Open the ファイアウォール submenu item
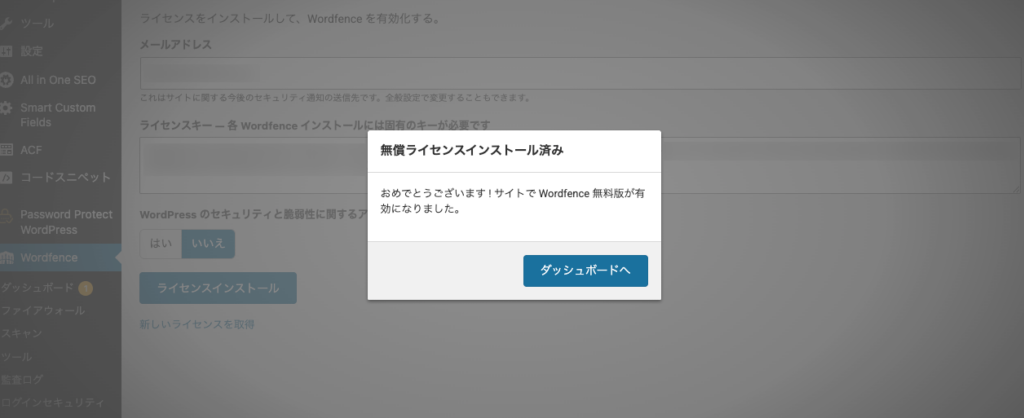1024x418 pixels. (42, 311)
